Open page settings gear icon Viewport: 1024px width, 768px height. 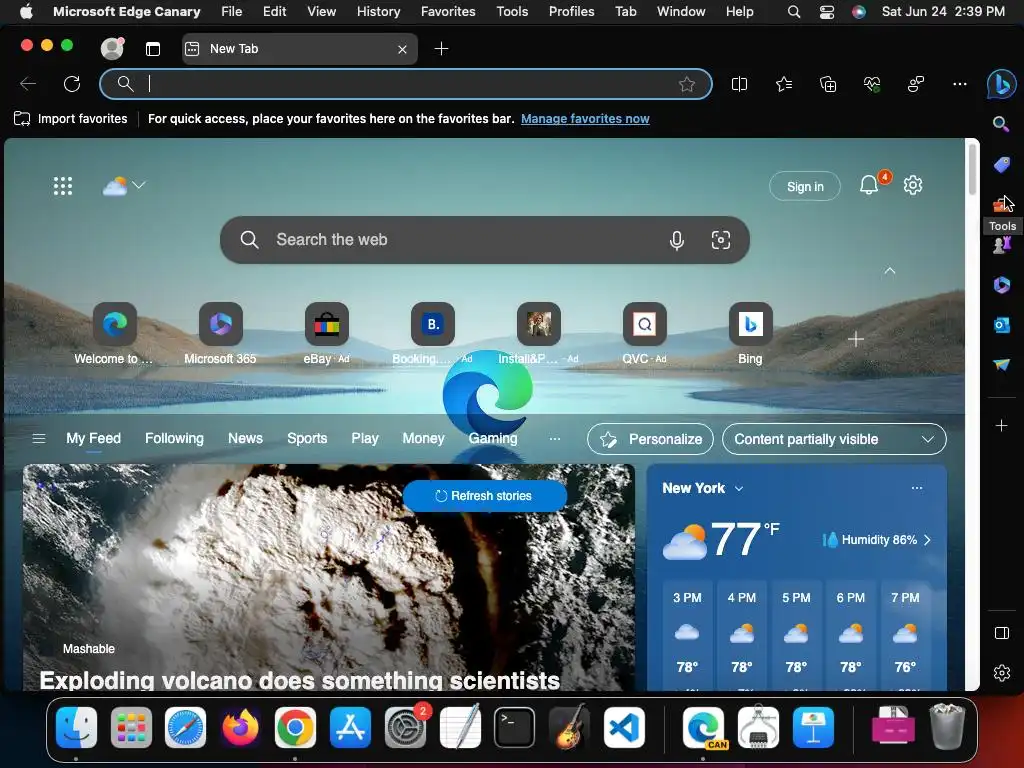tap(913, 185)
